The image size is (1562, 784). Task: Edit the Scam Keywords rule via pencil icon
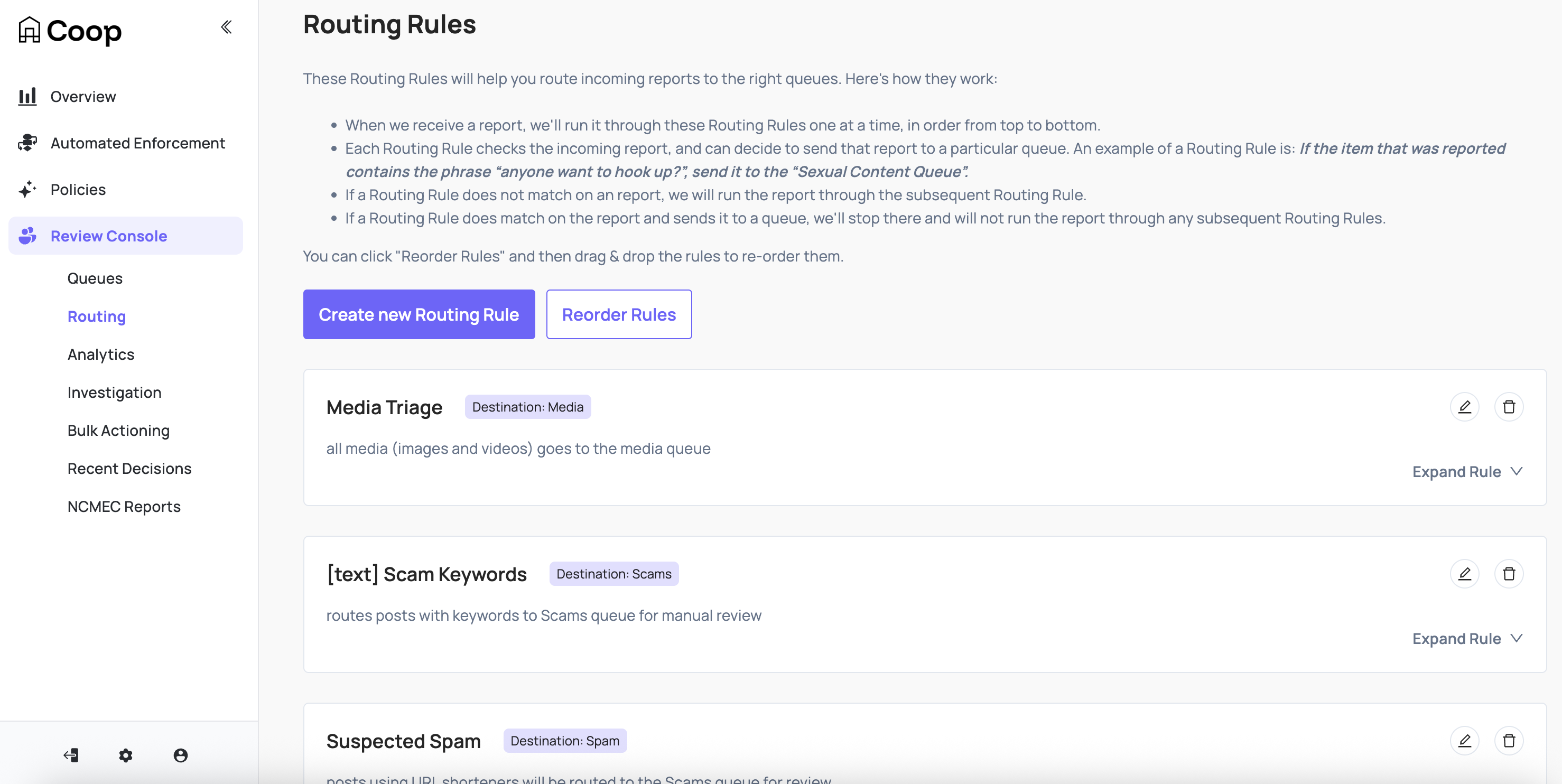(x=1465, y=574)
